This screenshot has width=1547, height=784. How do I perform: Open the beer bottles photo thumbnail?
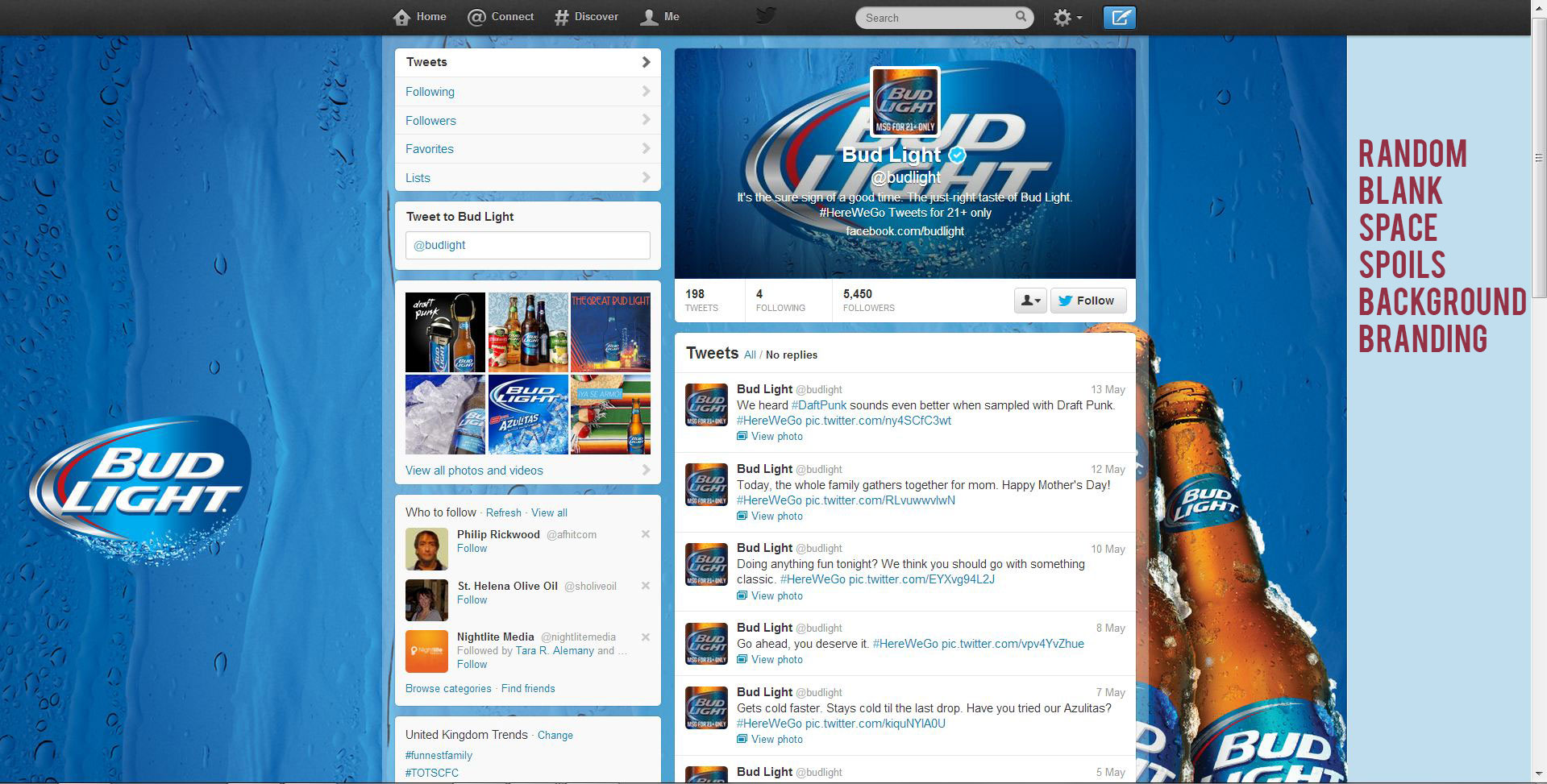pos(528,332)
